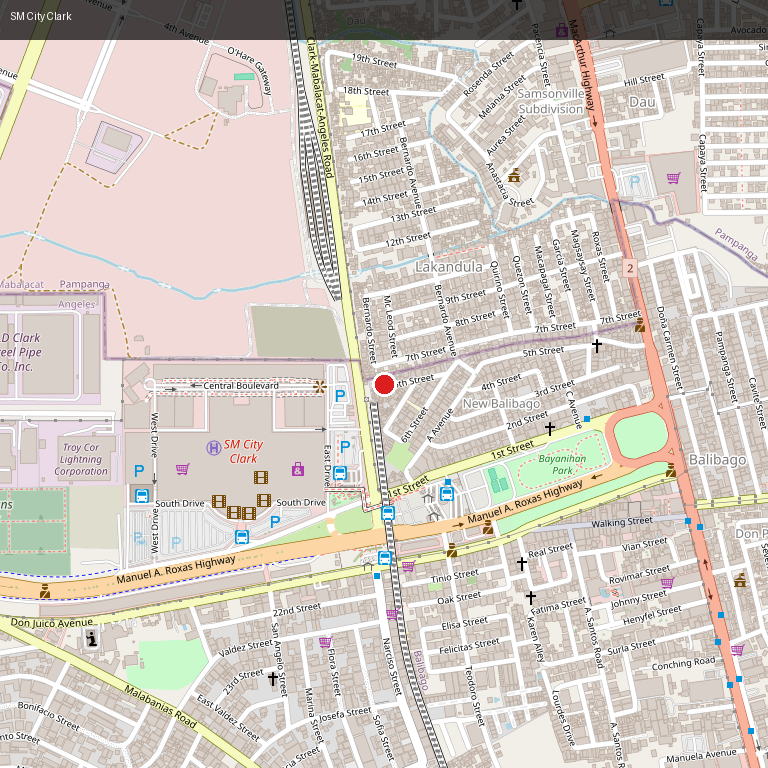Click the church cross icon beside 2nd Street
Viewport: 768px width, 768px height.
pyautogui.click(x=550, y=429)
